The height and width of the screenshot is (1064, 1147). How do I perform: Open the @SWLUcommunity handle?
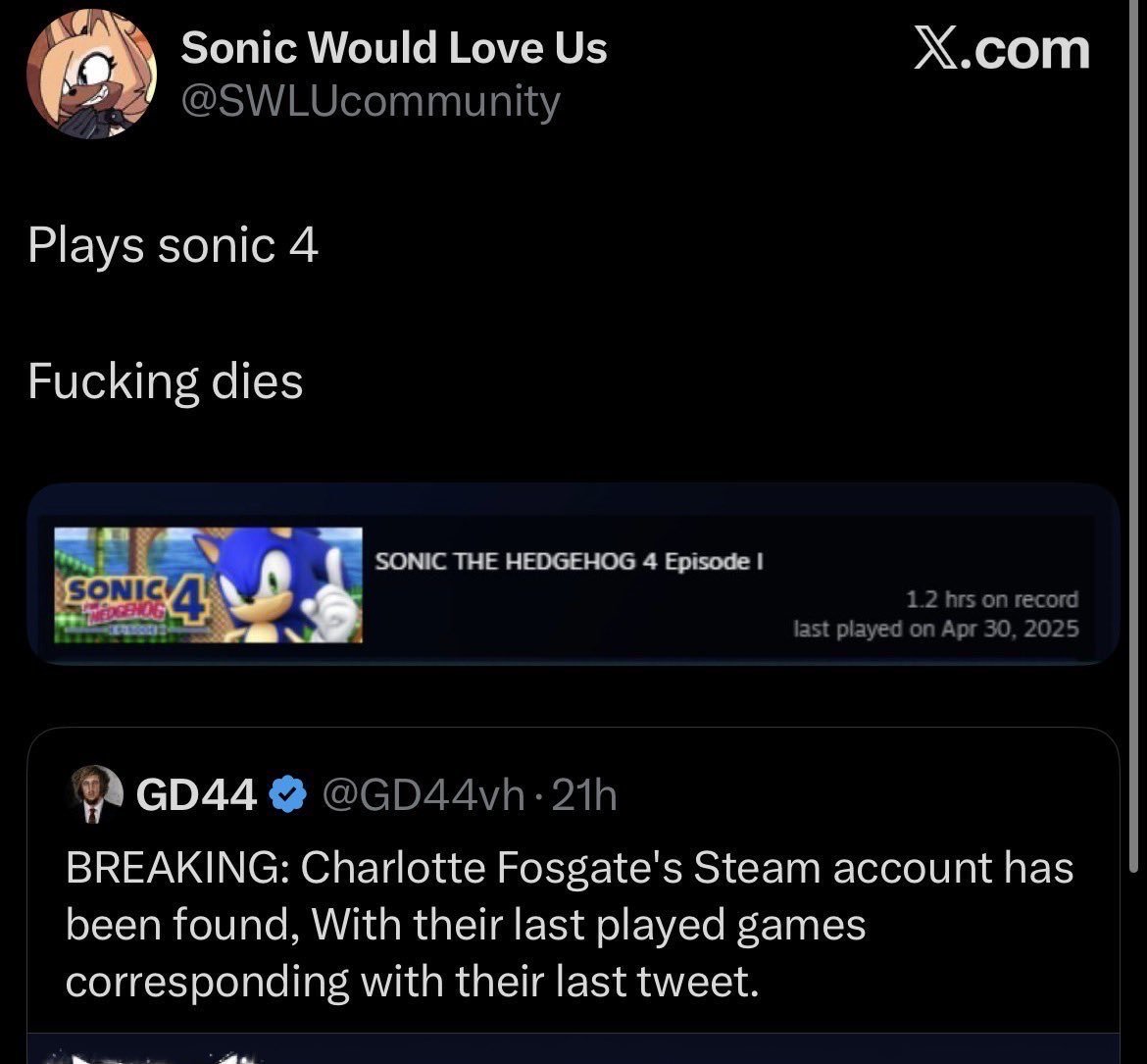coord(371,101)
